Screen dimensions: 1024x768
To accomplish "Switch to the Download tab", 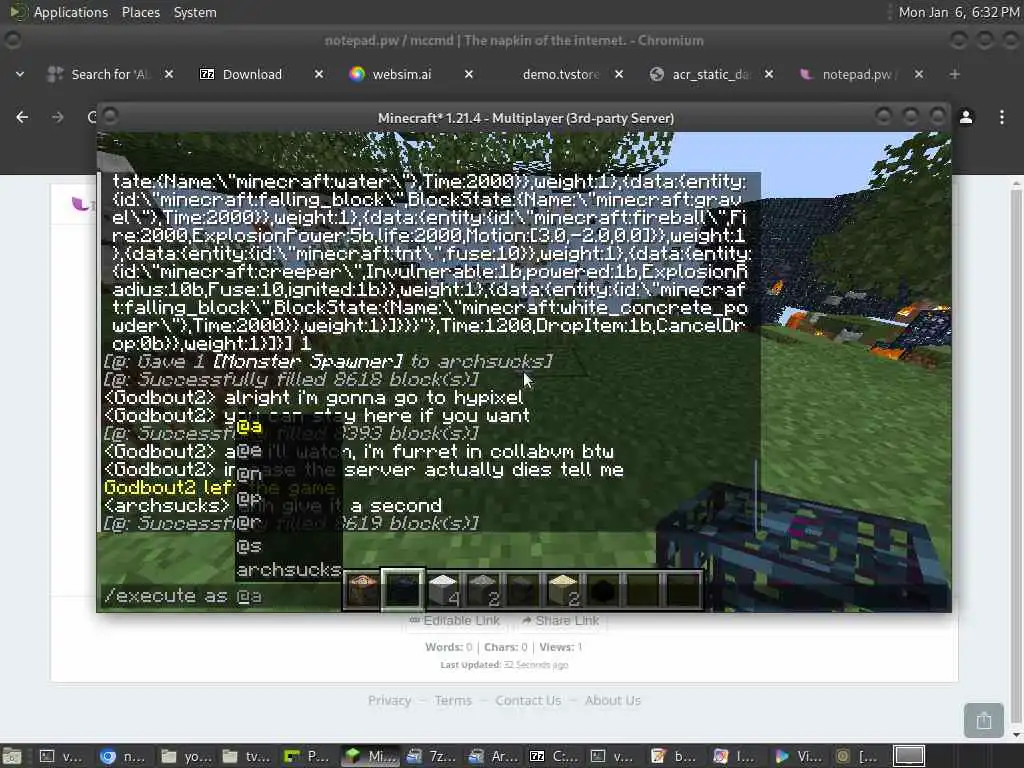I will coord(251,74).
